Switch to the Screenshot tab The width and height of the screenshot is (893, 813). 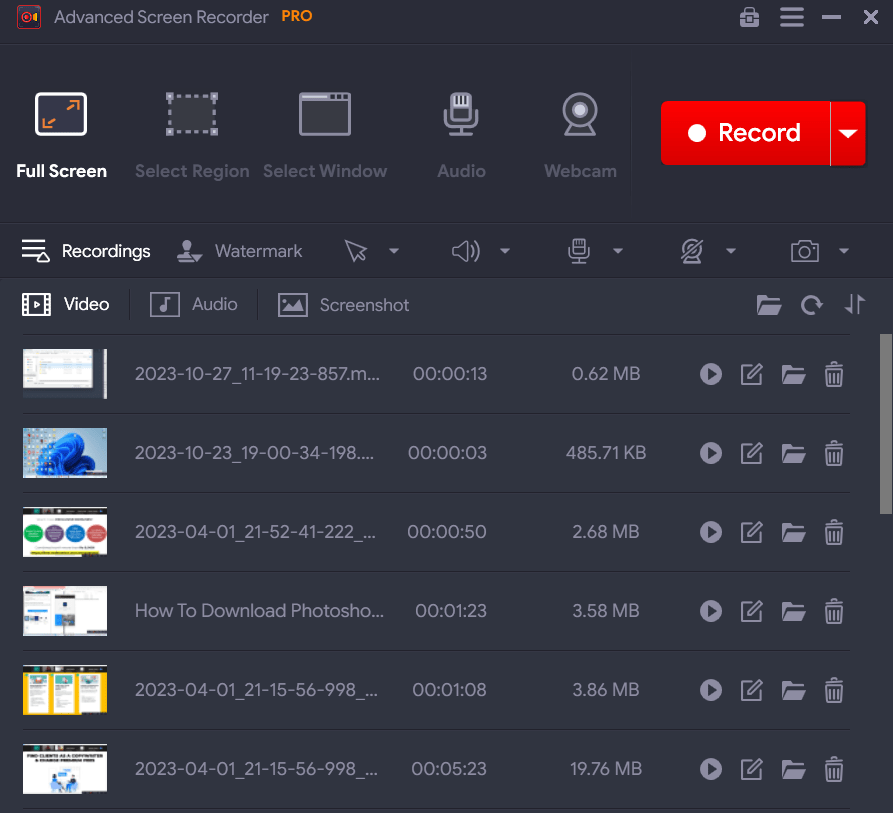coord(343,305)
